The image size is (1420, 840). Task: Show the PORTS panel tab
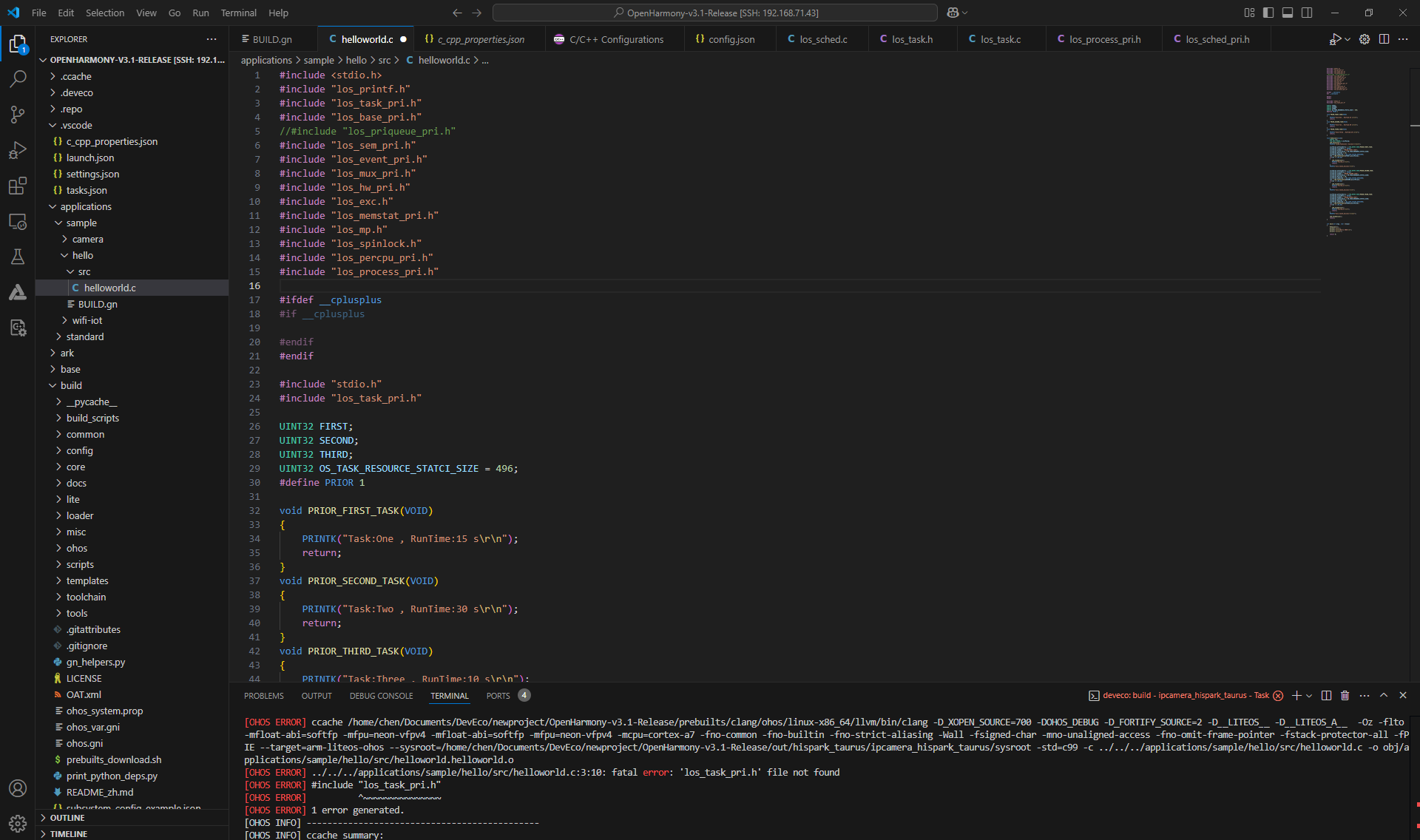498,696
